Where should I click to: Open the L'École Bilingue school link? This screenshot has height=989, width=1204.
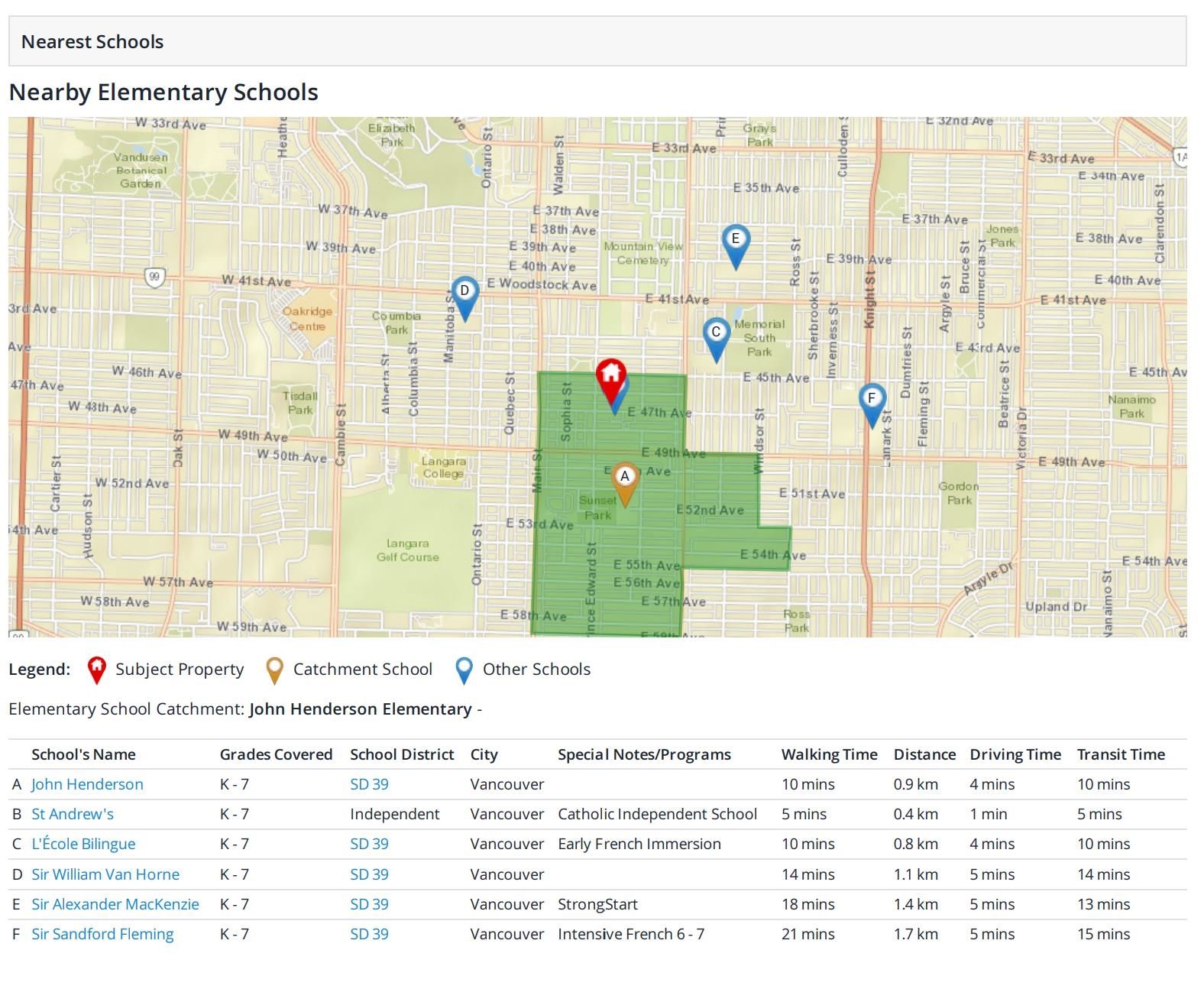[83, 844]
